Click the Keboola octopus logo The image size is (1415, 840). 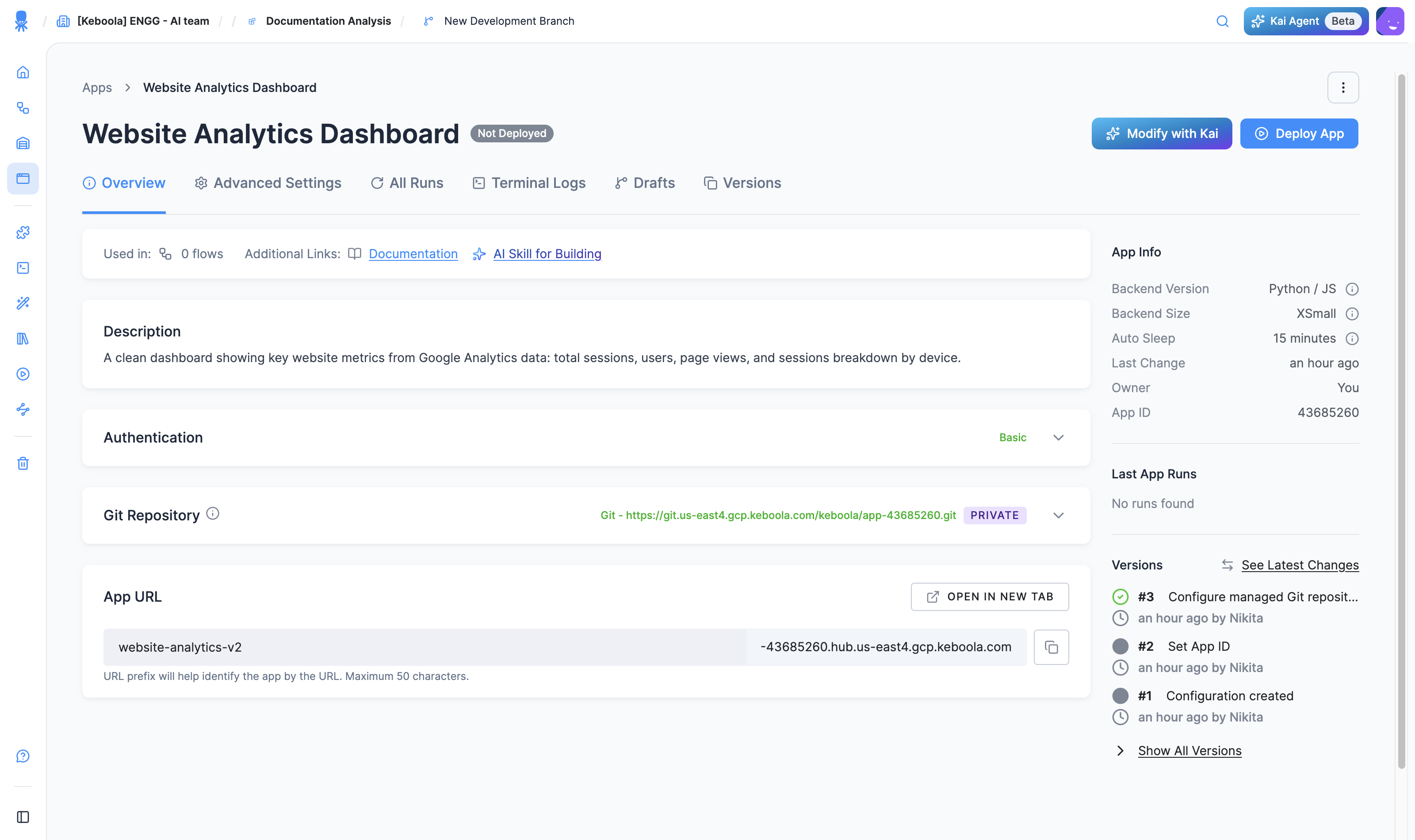(x=21, y=21)
